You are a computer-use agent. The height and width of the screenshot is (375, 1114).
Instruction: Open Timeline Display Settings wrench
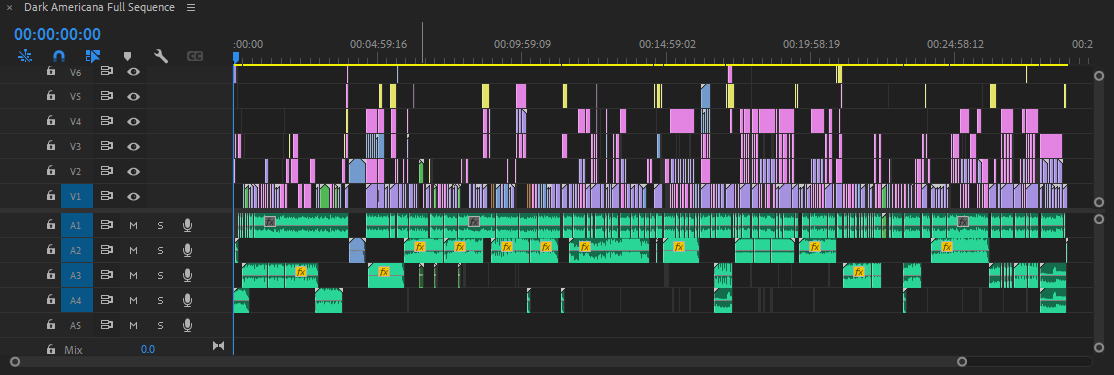161,55
